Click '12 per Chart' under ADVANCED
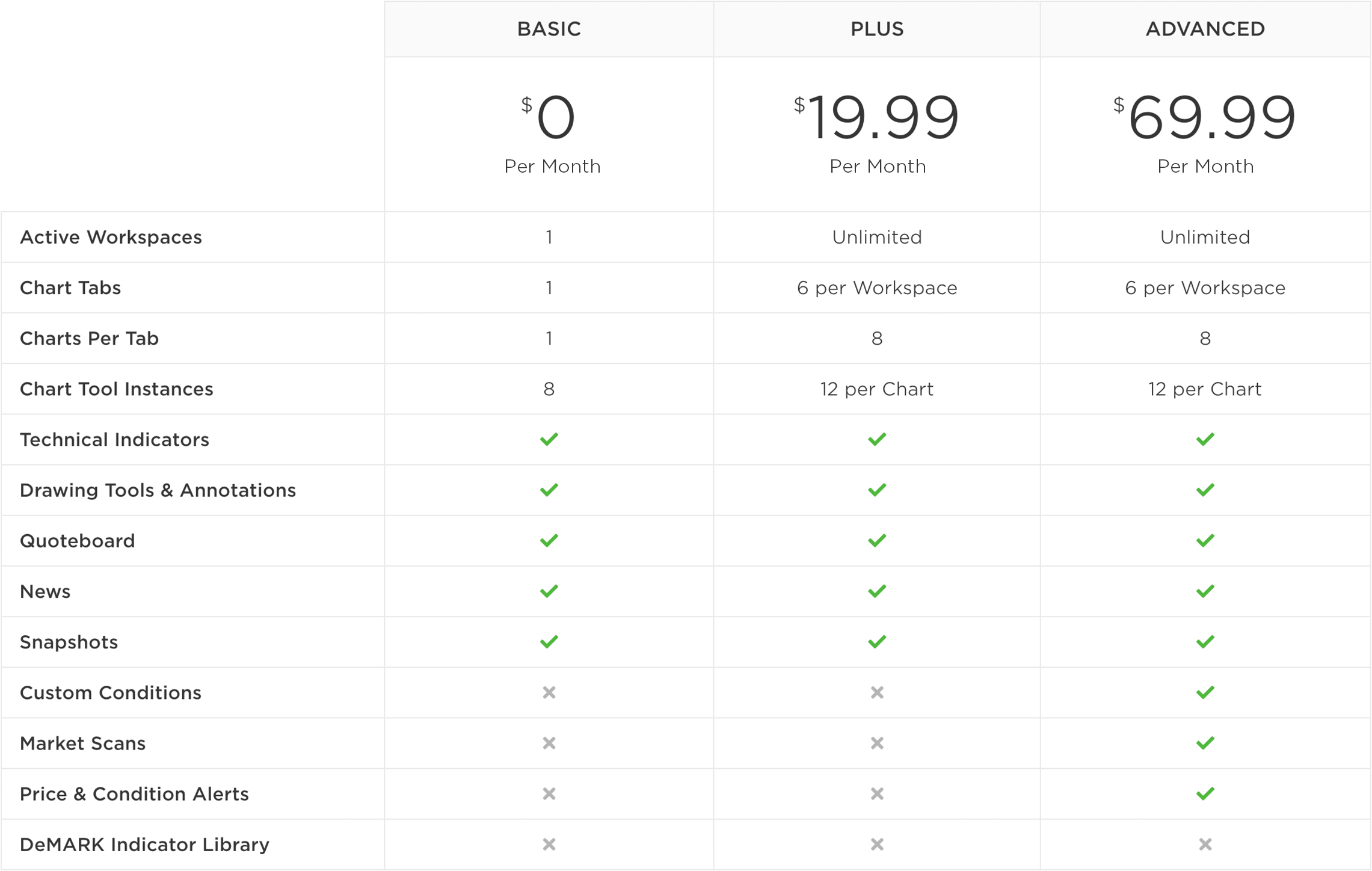 pos(1205,389)
